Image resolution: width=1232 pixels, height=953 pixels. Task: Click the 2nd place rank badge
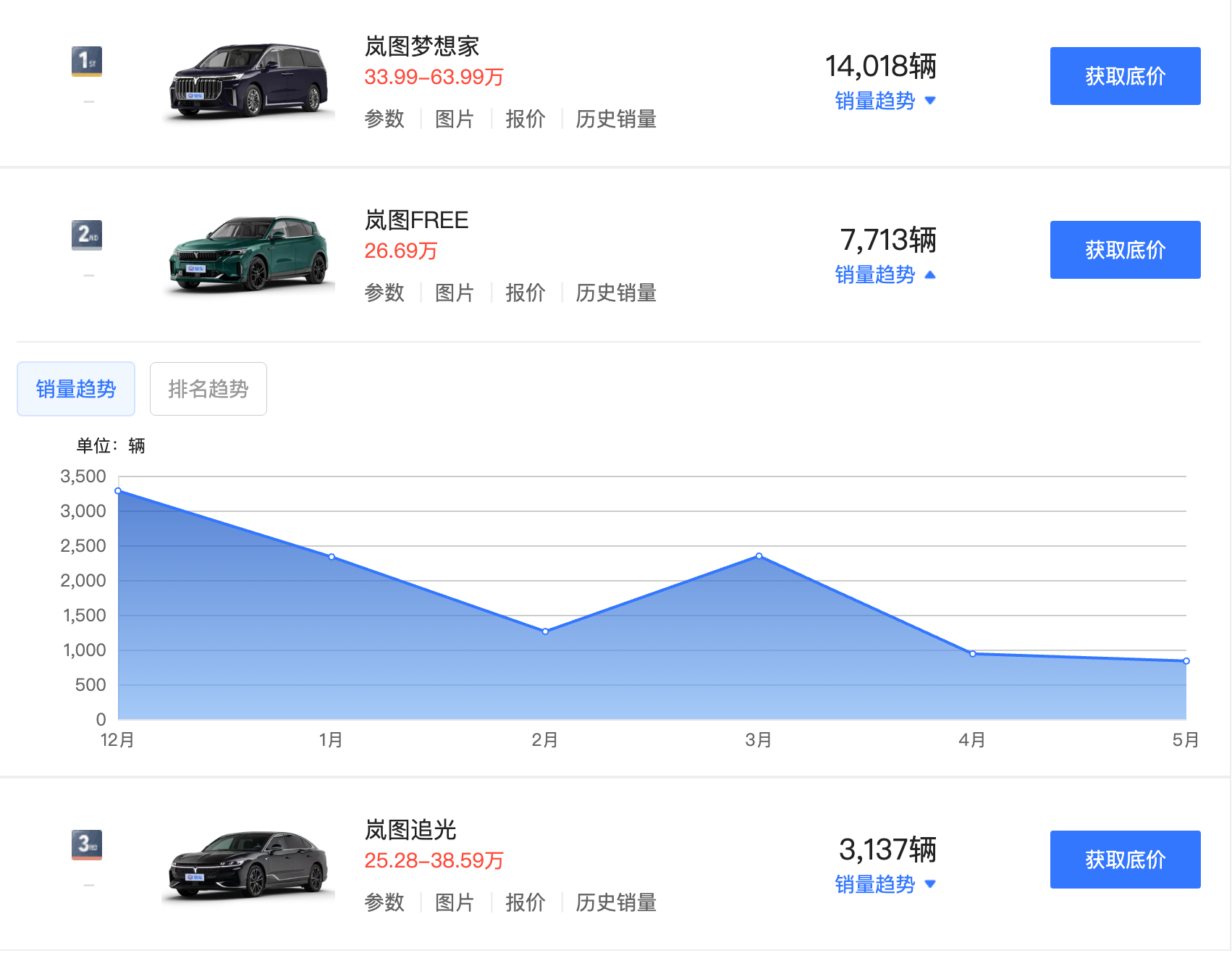point(87,235)
